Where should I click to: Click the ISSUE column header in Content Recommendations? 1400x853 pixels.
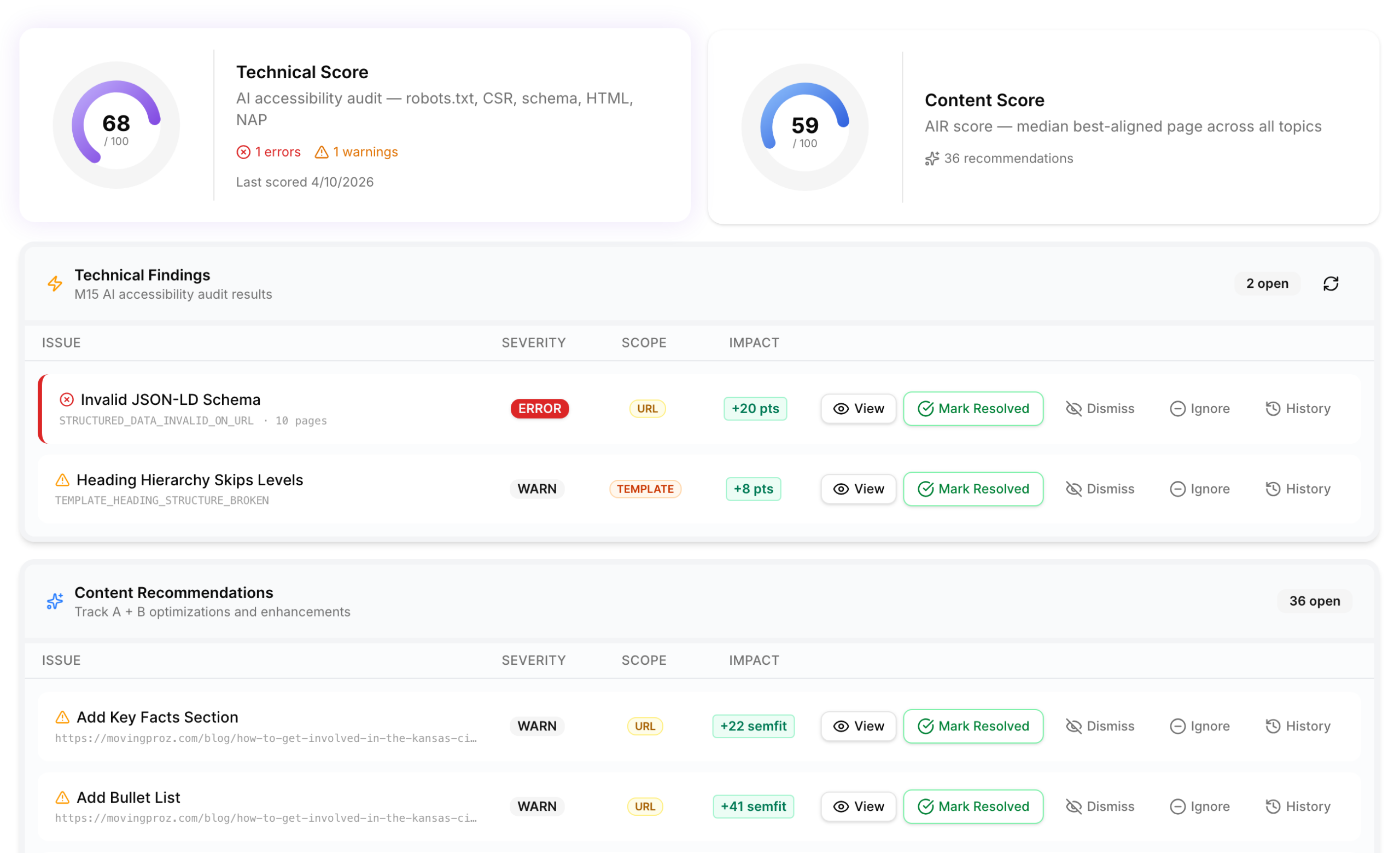[61, 660]
